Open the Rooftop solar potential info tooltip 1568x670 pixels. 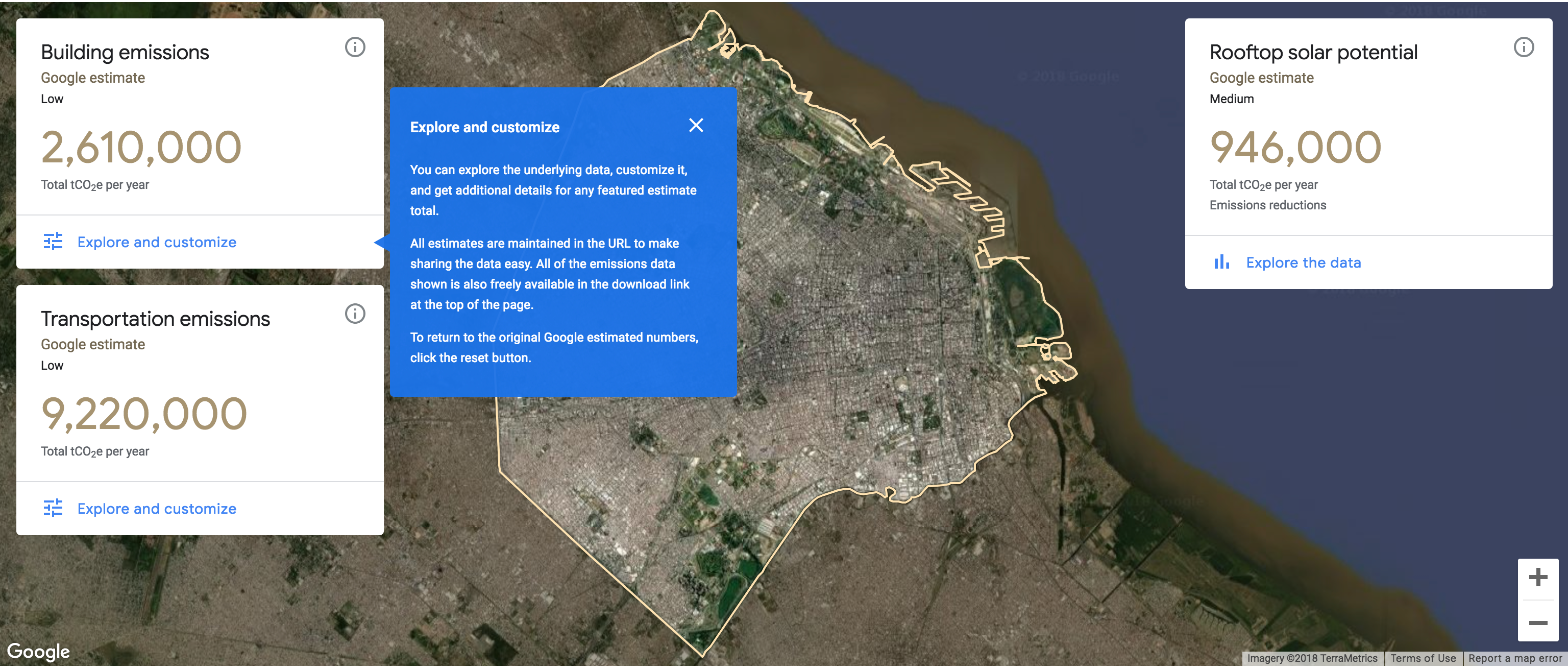click(1523, 47)
